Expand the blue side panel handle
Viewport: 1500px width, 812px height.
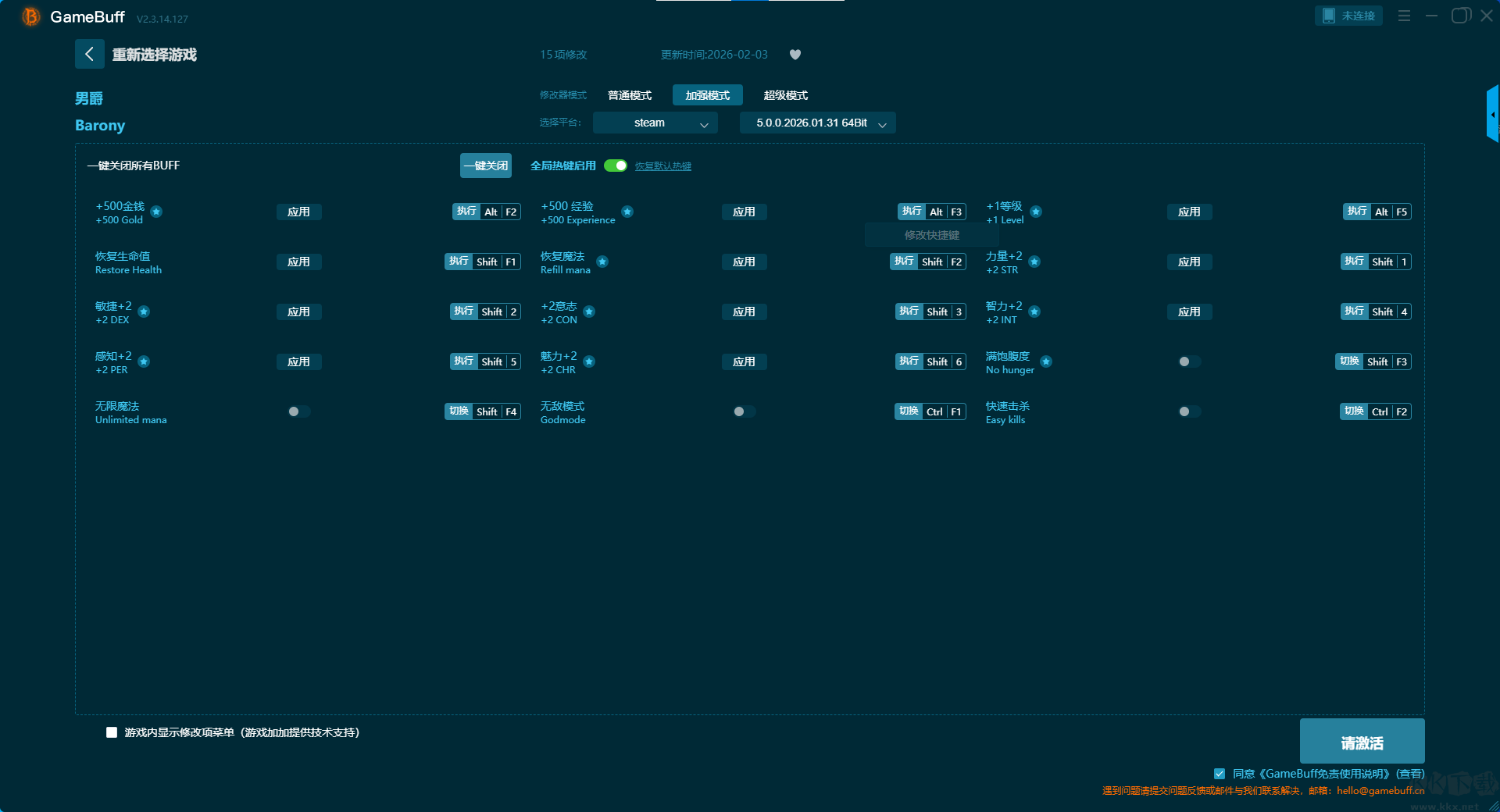click(1492, 114)
